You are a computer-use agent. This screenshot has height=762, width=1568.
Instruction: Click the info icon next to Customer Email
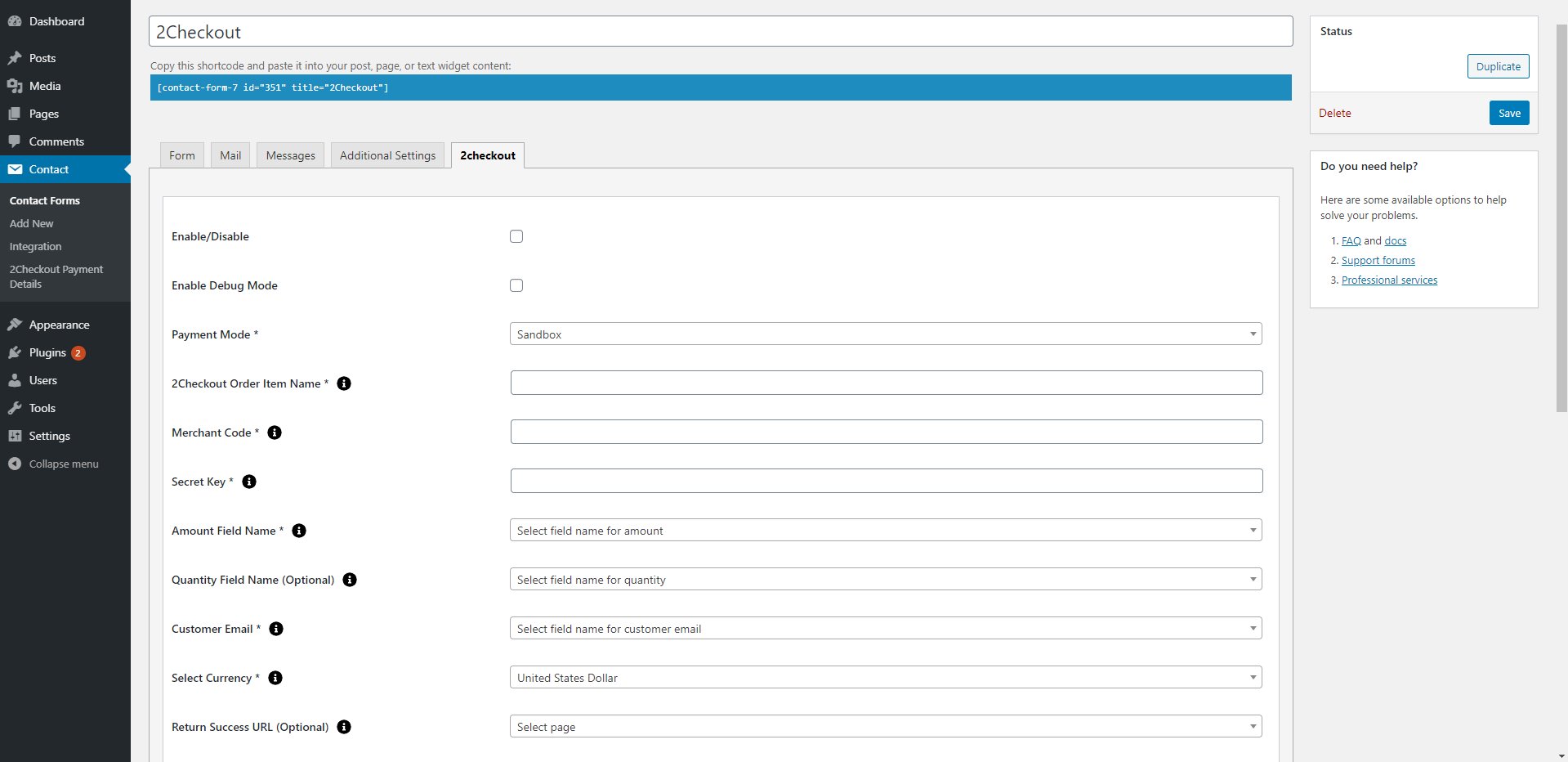(x=276, y=629)
